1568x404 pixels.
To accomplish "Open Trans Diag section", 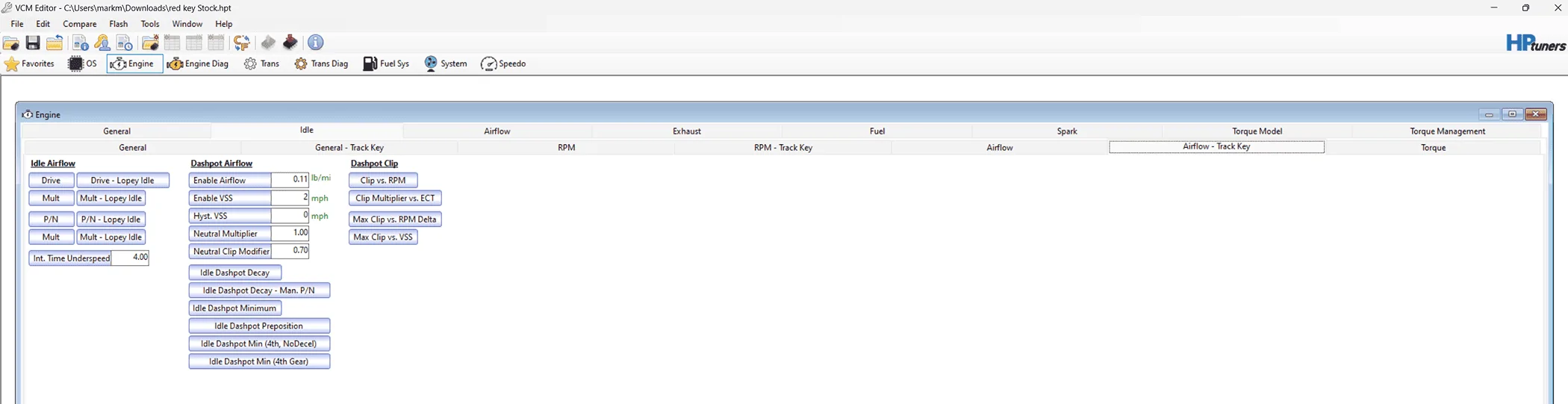I will click(322, 63).
